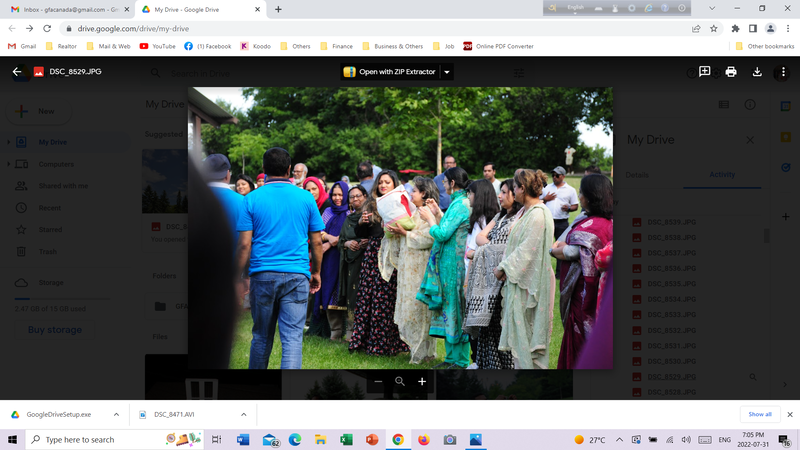Expand the Open with dropdown arrow
This screenshot has height=450, width=800.
click(447, 72)
